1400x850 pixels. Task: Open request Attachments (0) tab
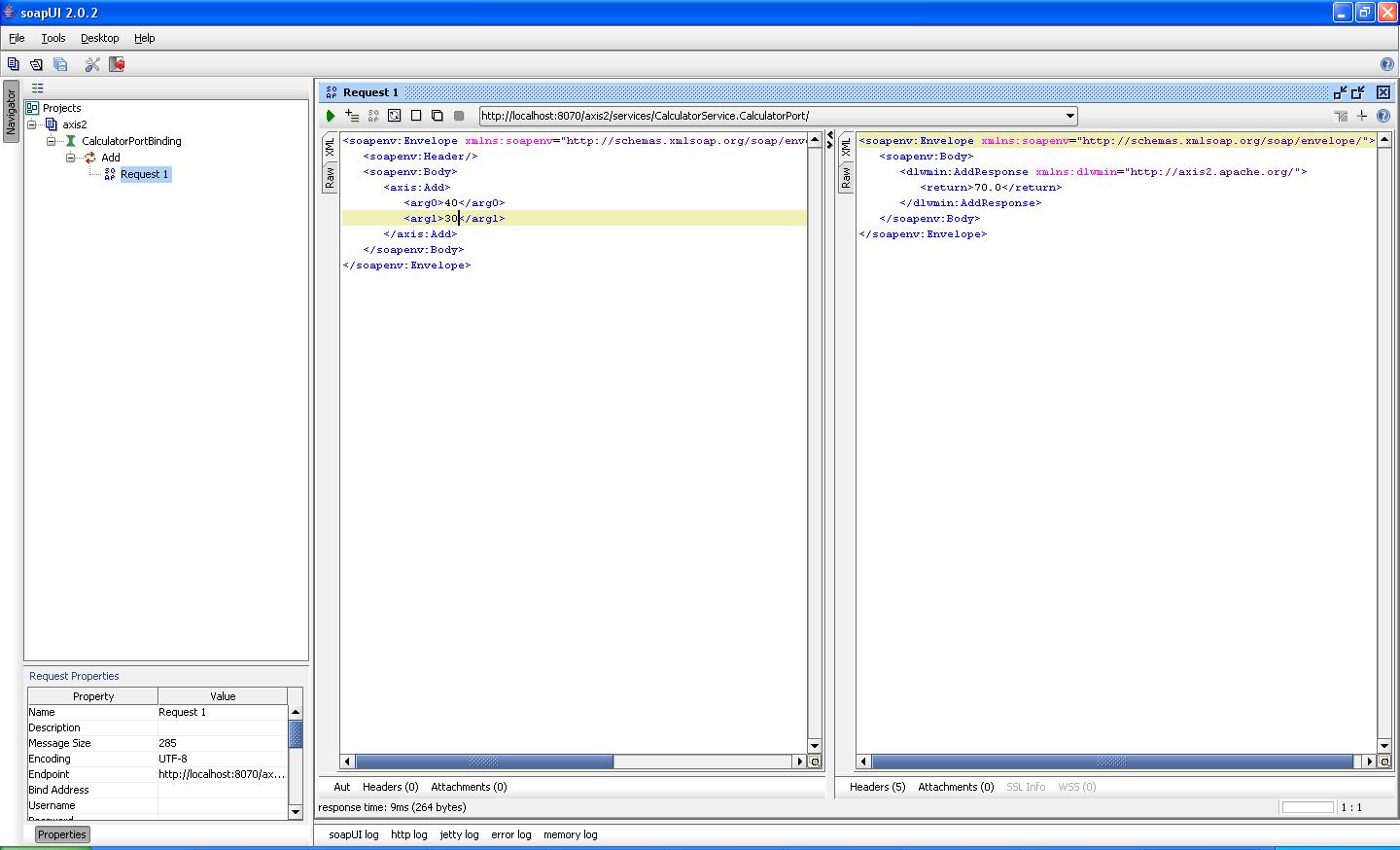[x=469, y=787]
